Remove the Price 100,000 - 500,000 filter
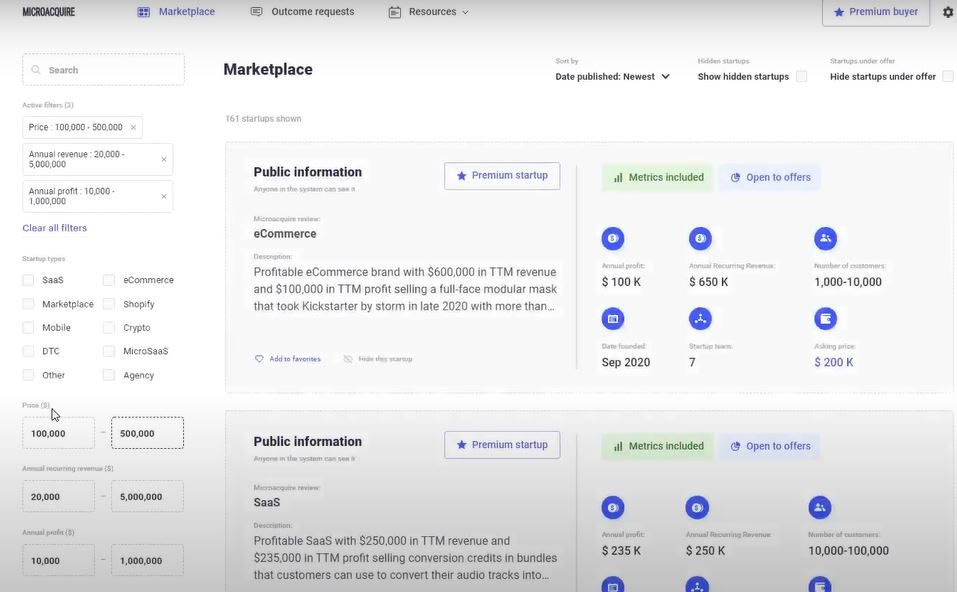957x592 pixels. click(x=133, y=127)
